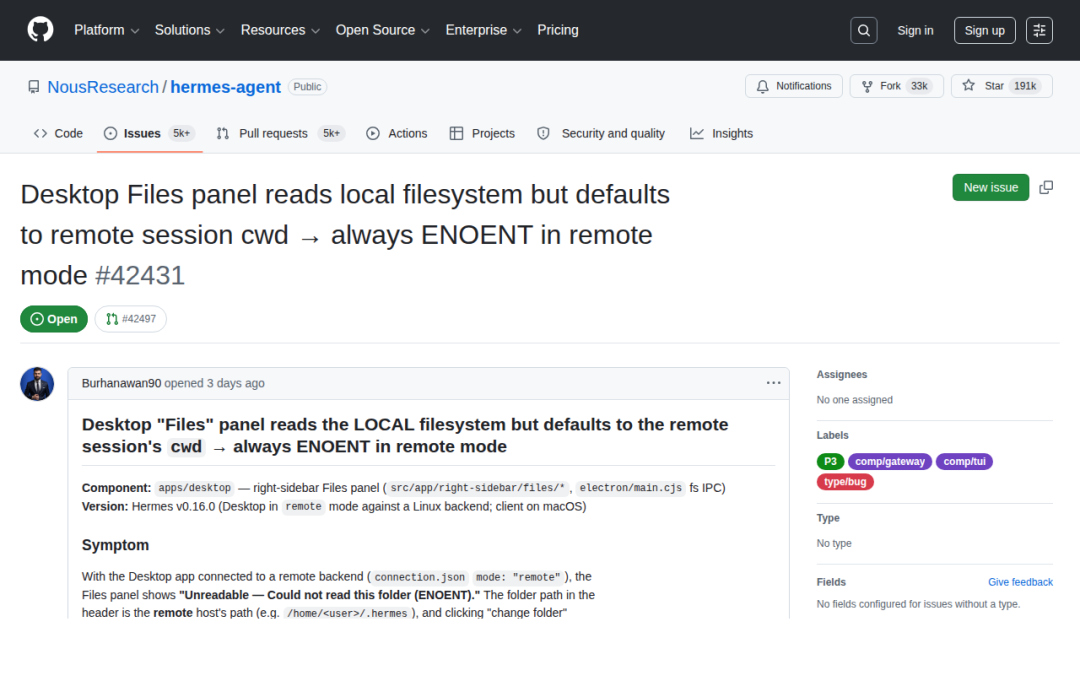Expand the Platform menu
The image size is (1080, 692).
click(107, 30)
